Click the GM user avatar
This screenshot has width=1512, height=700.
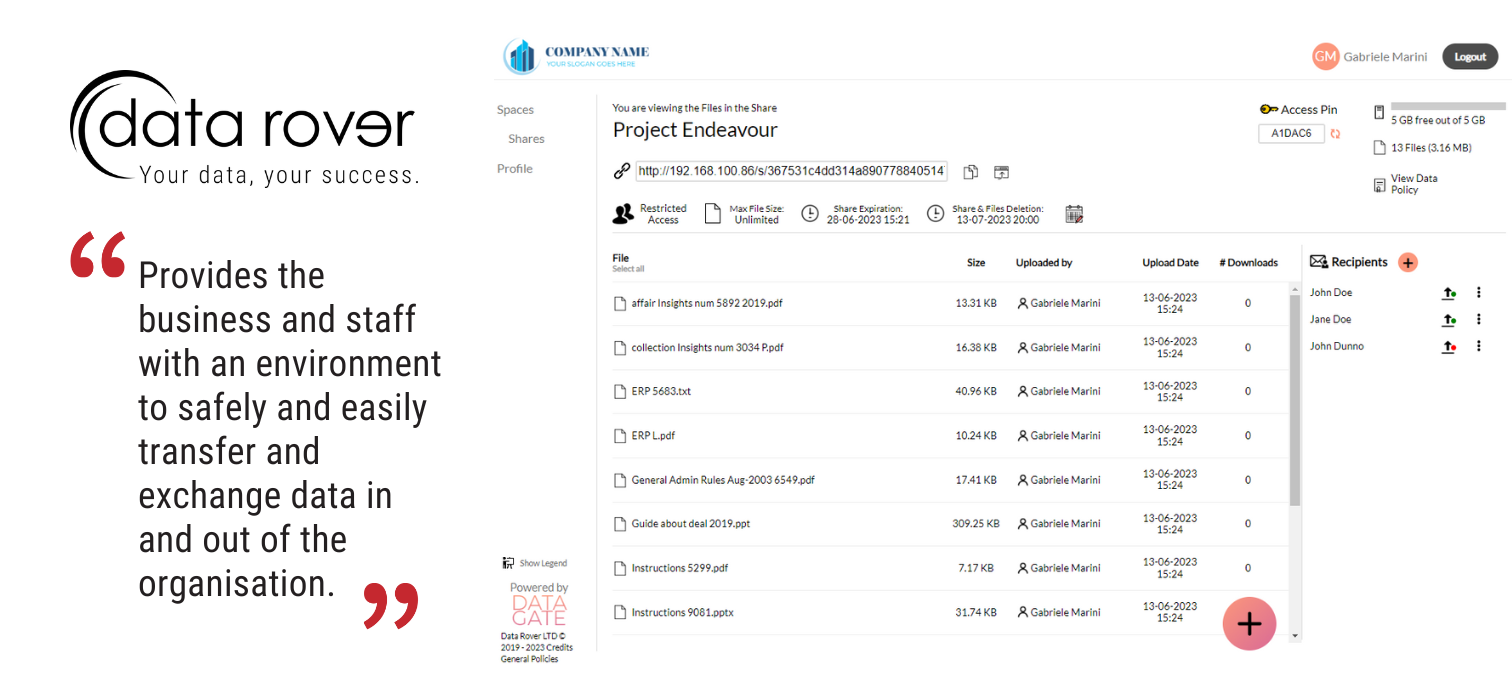tap(1325, 57)
